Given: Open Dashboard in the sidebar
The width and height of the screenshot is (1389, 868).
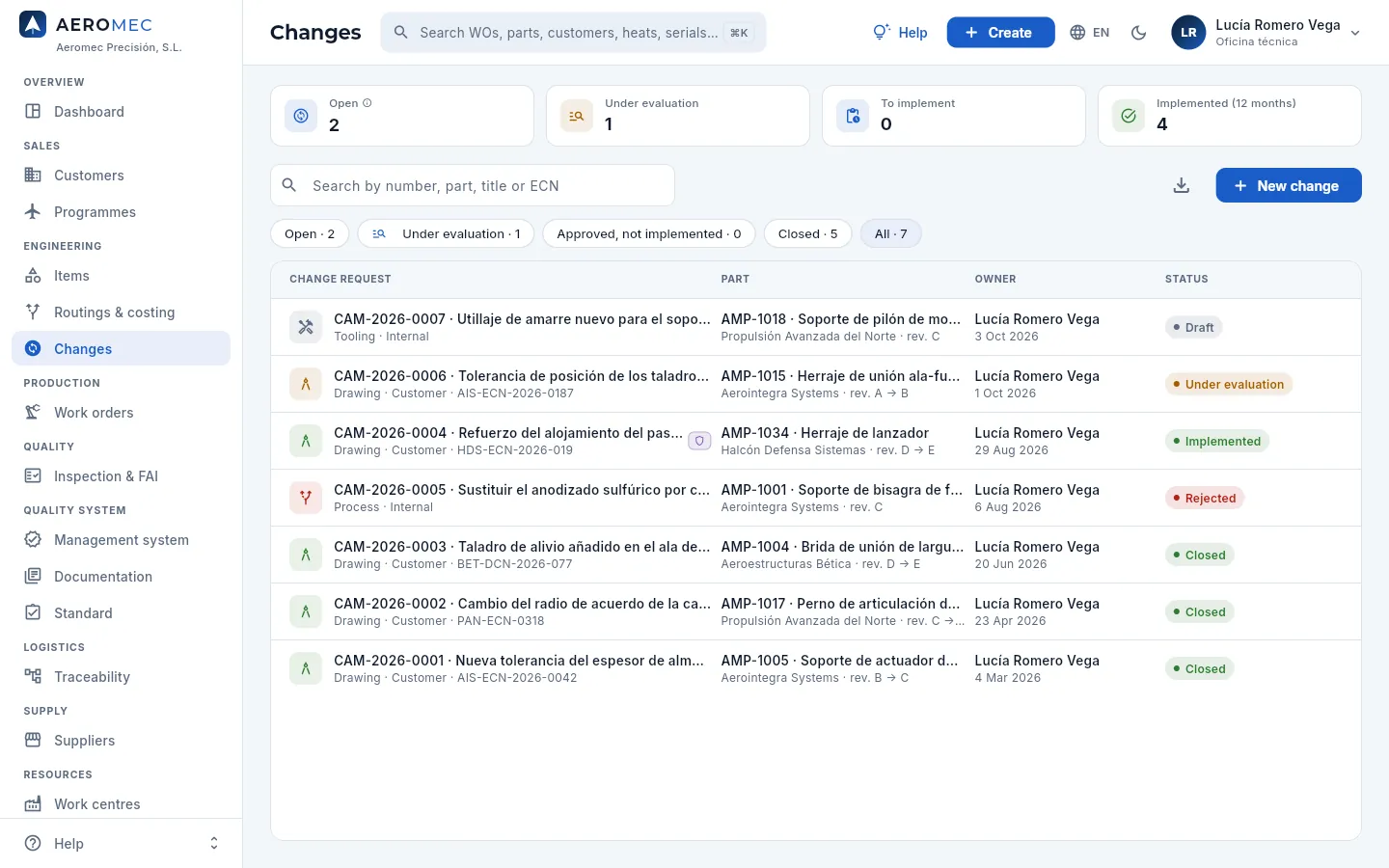Looking at the screenshot, I should point(121,112).
